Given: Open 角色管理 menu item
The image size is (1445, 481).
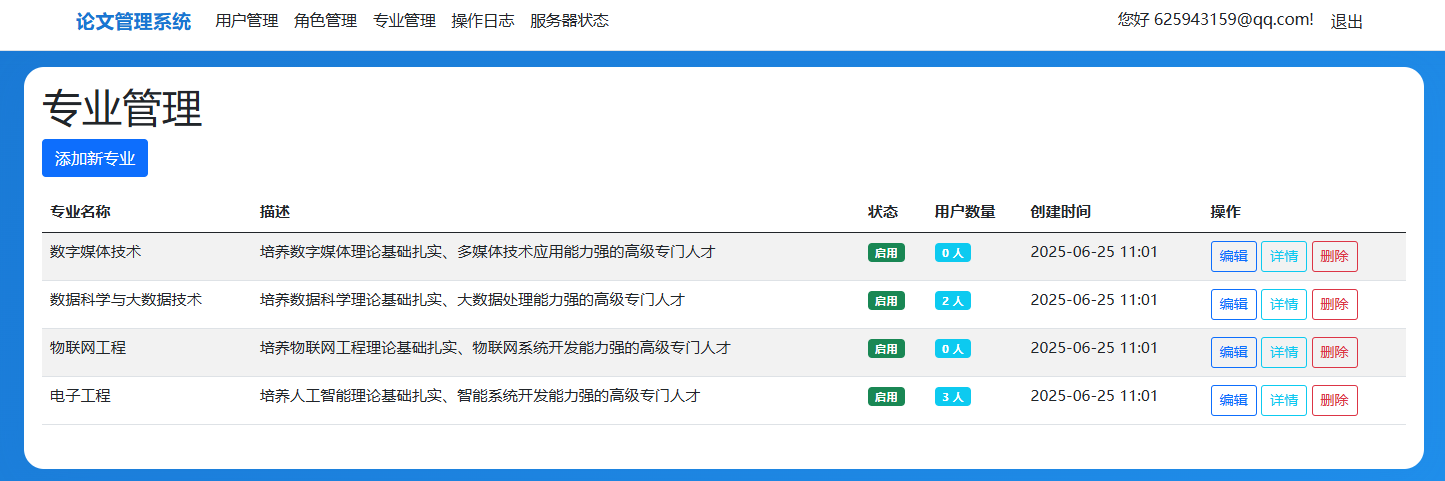Looking at the screenshot, I should [x=325, y=21].
